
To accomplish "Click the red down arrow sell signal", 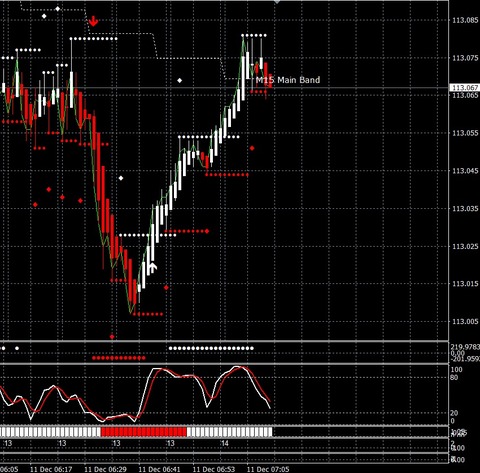I will (93, 22).
